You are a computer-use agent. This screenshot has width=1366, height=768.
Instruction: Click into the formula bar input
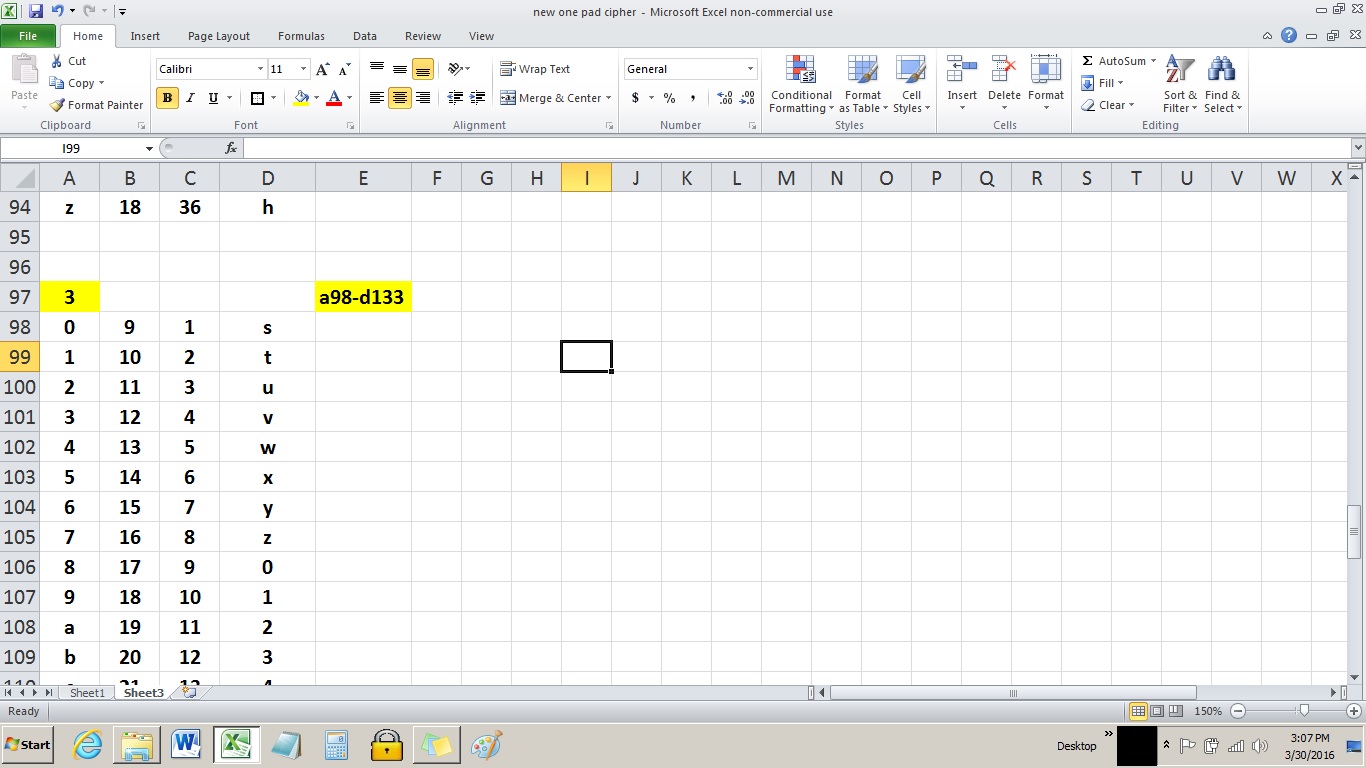coord(795,148)
